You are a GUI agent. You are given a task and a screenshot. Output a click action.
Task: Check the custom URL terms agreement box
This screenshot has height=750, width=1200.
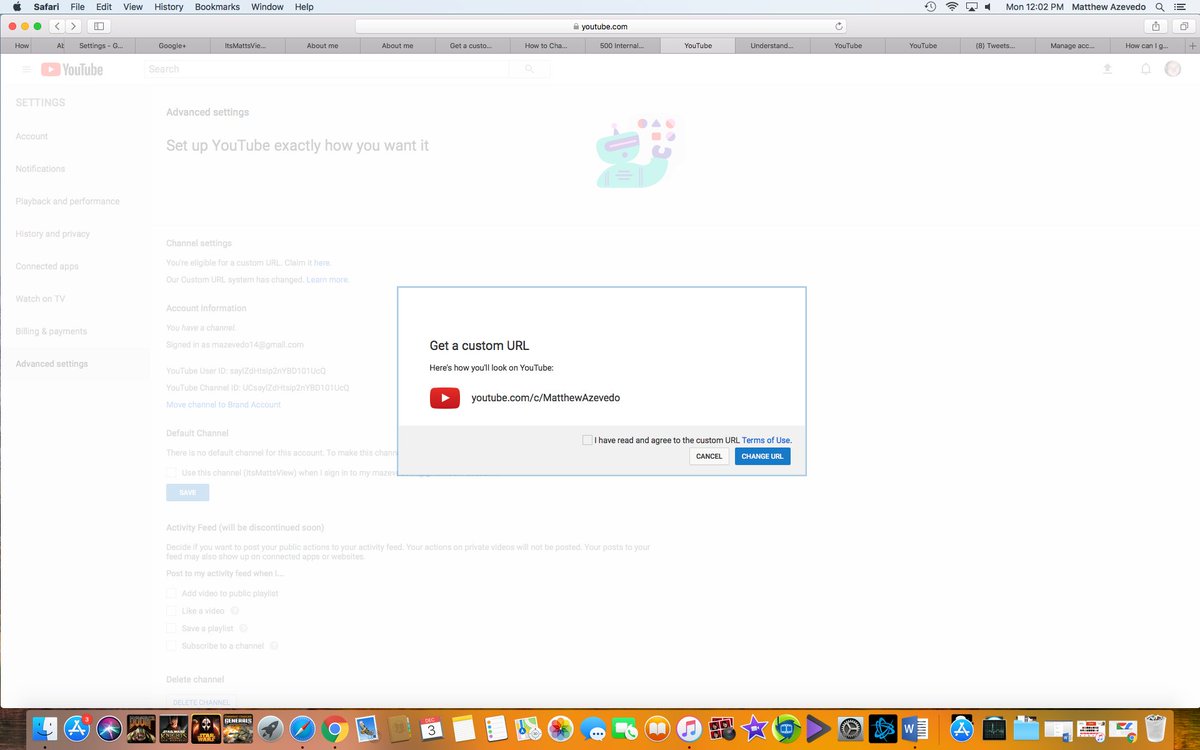click(x=587, y=440)
